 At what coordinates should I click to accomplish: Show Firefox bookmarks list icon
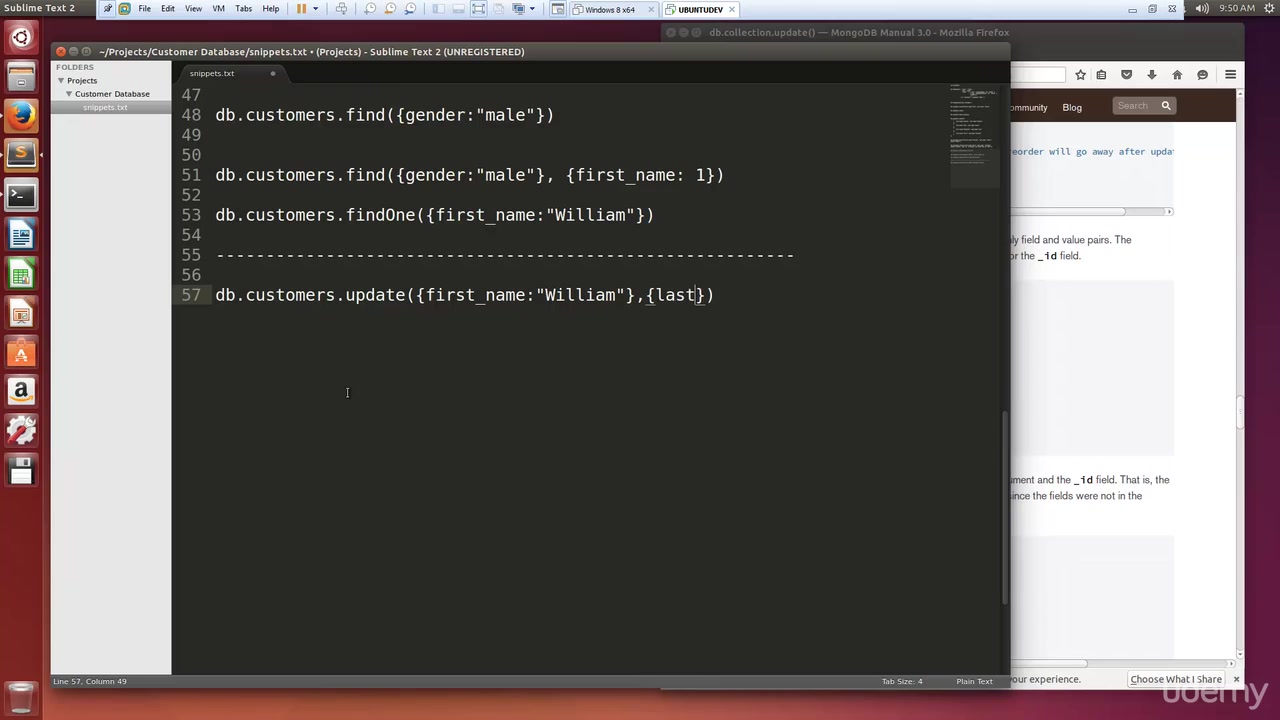(x=1101, y=75)
